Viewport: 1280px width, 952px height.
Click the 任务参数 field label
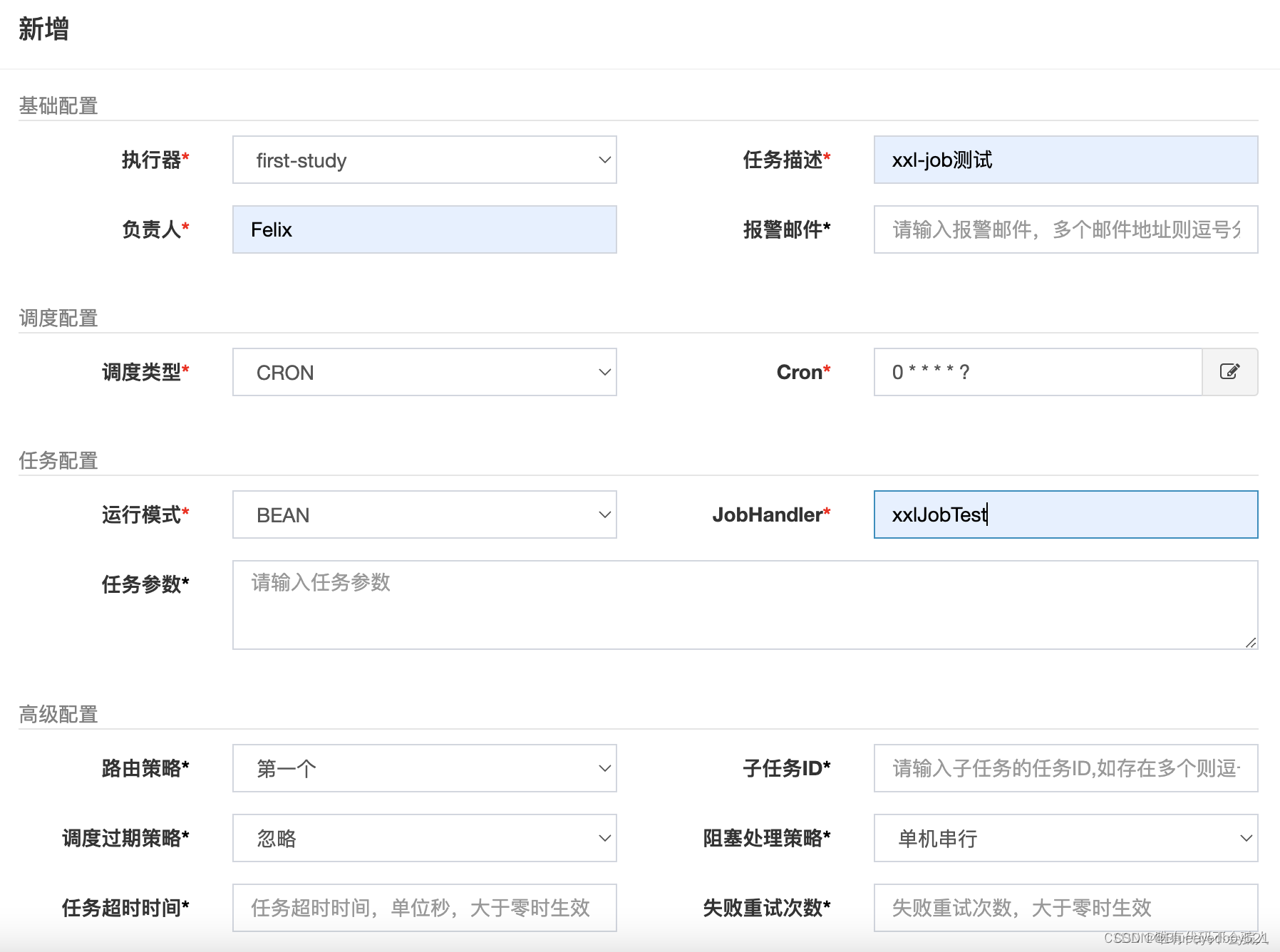(x=145, y=584)
